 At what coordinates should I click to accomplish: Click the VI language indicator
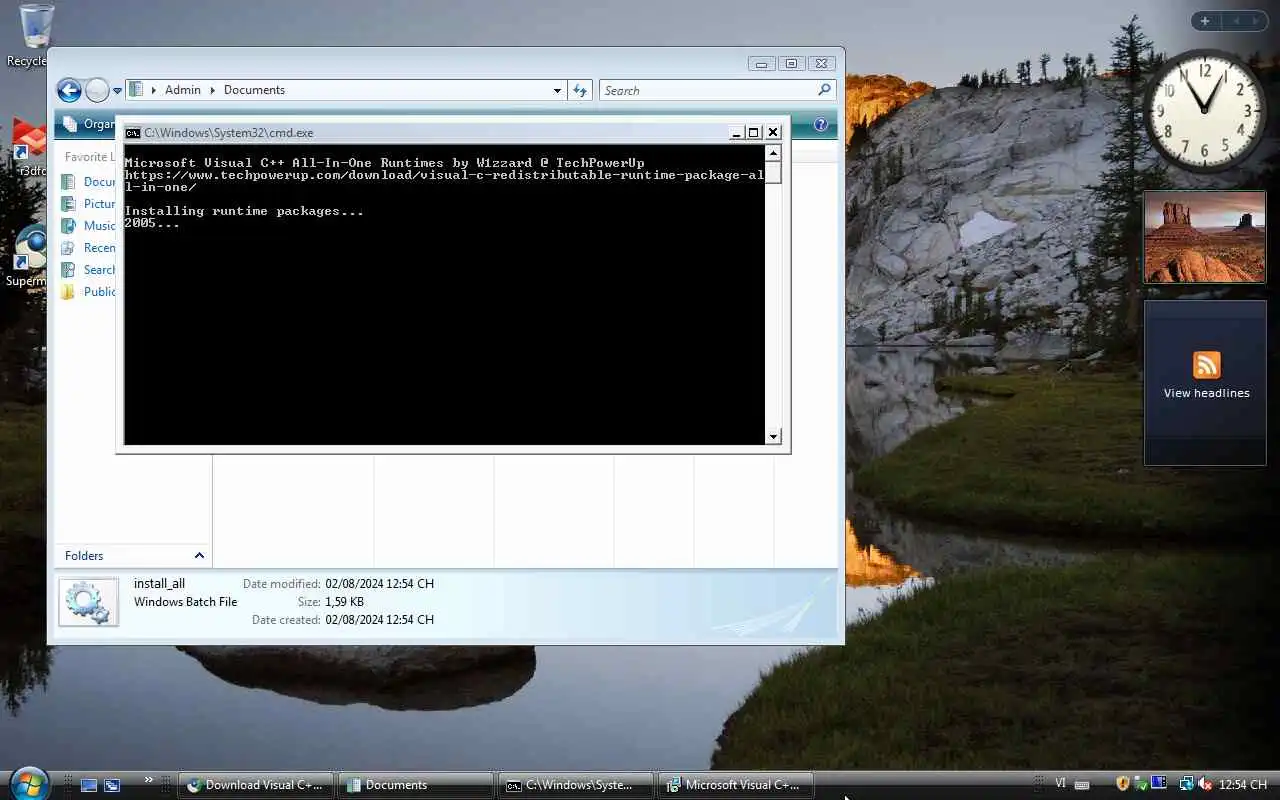click(1061, 784)
